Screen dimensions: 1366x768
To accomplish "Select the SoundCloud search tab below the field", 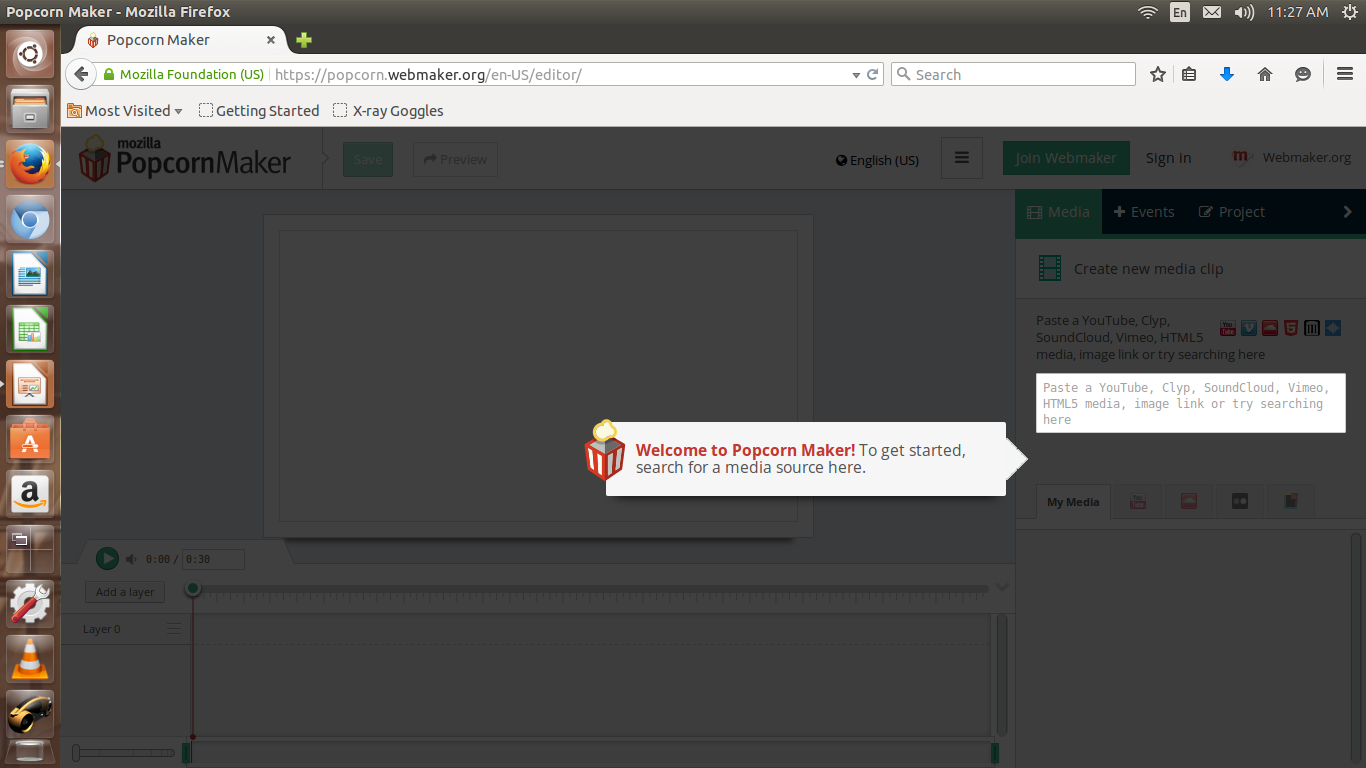I will pos(1189,502).
